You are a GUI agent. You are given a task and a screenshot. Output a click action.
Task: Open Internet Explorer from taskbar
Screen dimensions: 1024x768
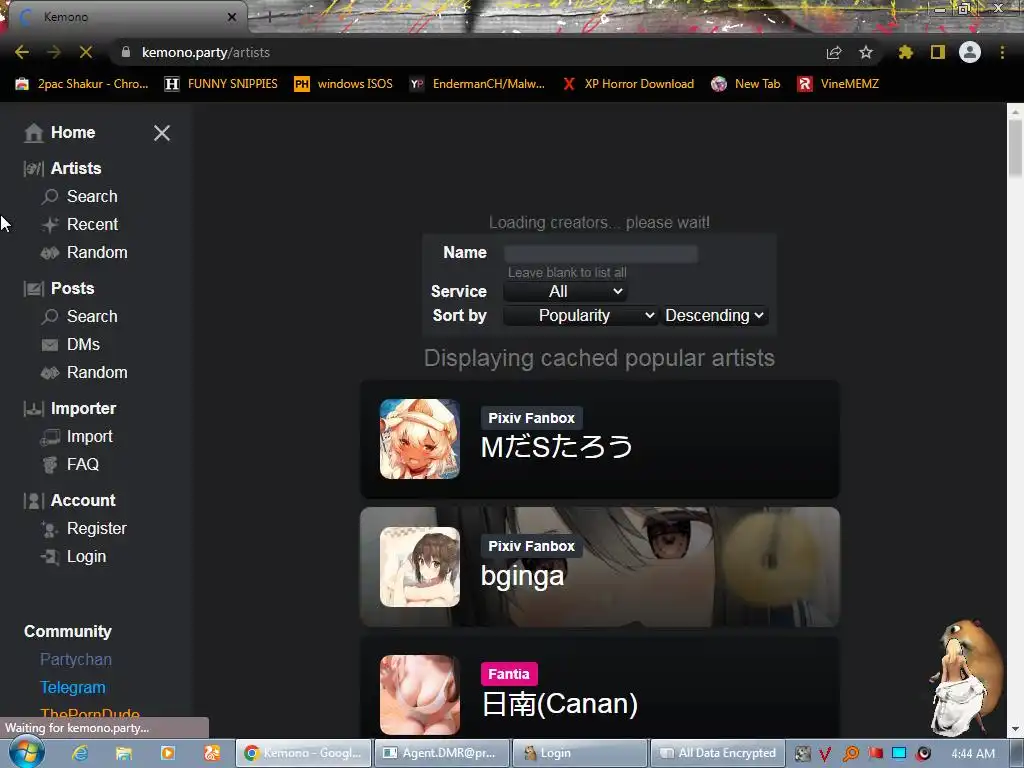pyautogui.click(x=80, y=753)
